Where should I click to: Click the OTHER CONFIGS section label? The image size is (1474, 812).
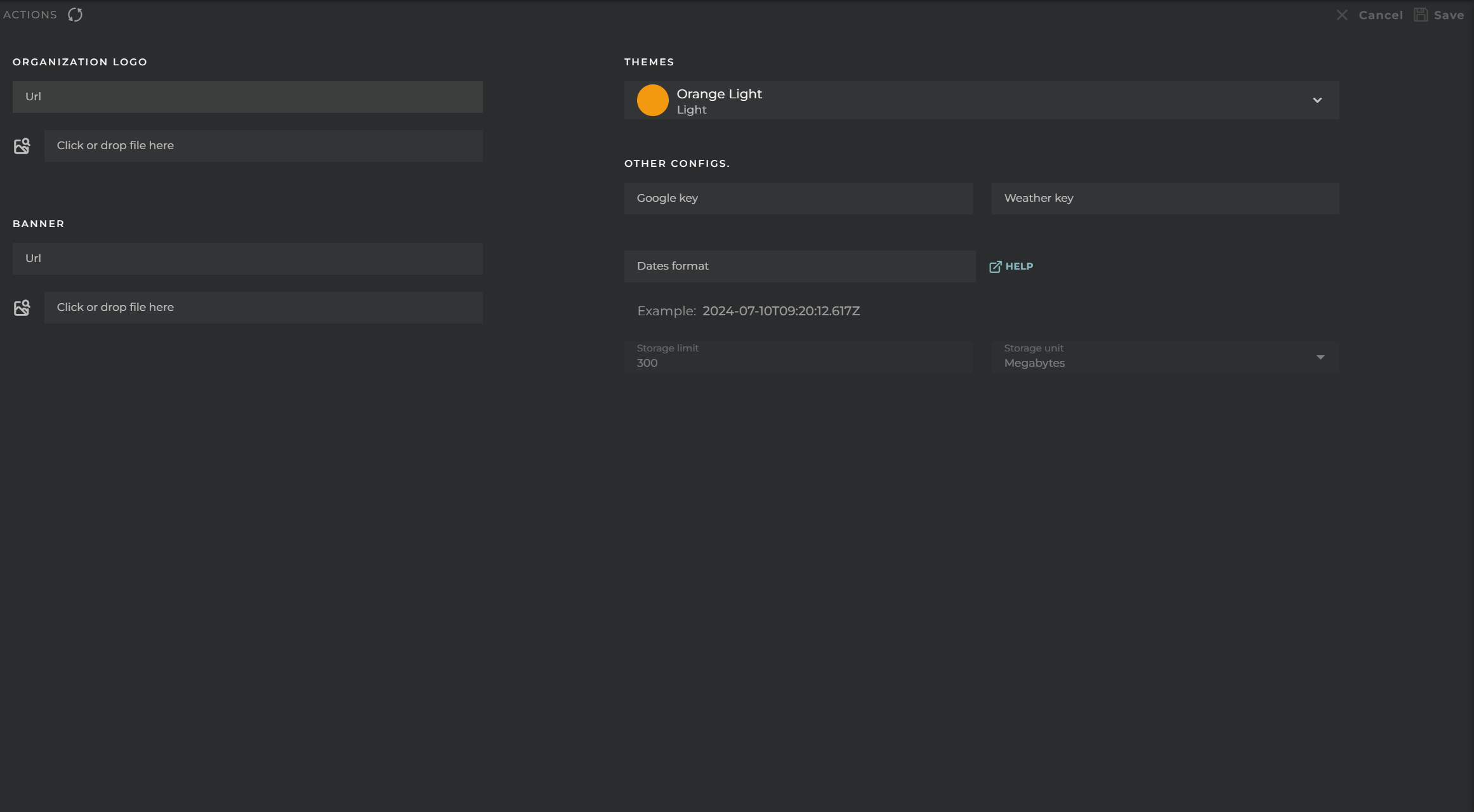pos(677,163)
